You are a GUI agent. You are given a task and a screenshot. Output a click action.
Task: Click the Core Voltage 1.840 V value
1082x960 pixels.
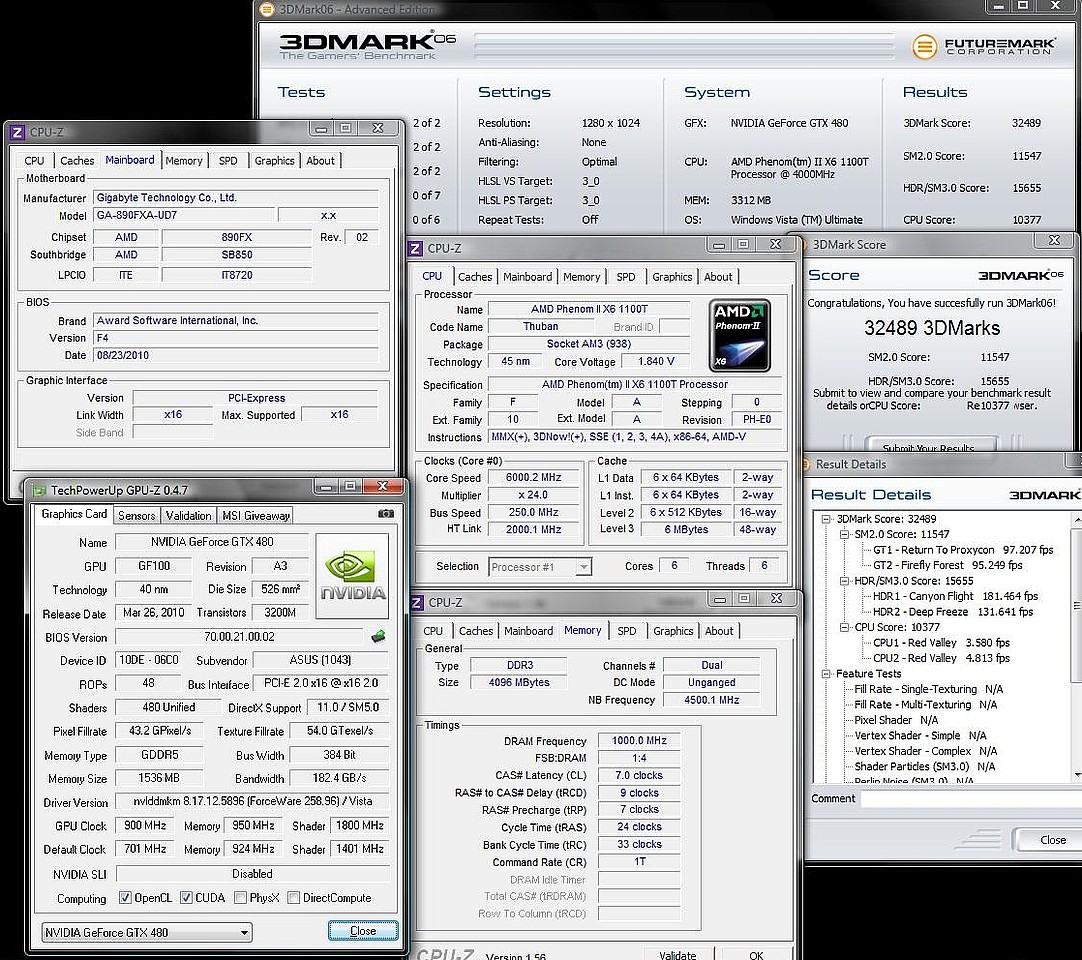[x=656, y=362]
